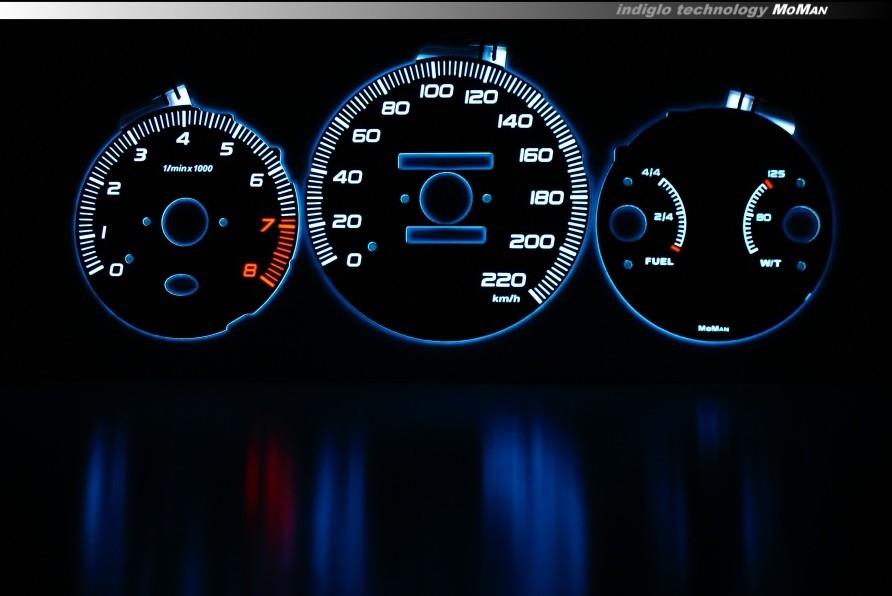The width and height of the screenshot is (892, 596).
Task: Click the red empty mark on the fuel gauge
Action: pos(676,246)
